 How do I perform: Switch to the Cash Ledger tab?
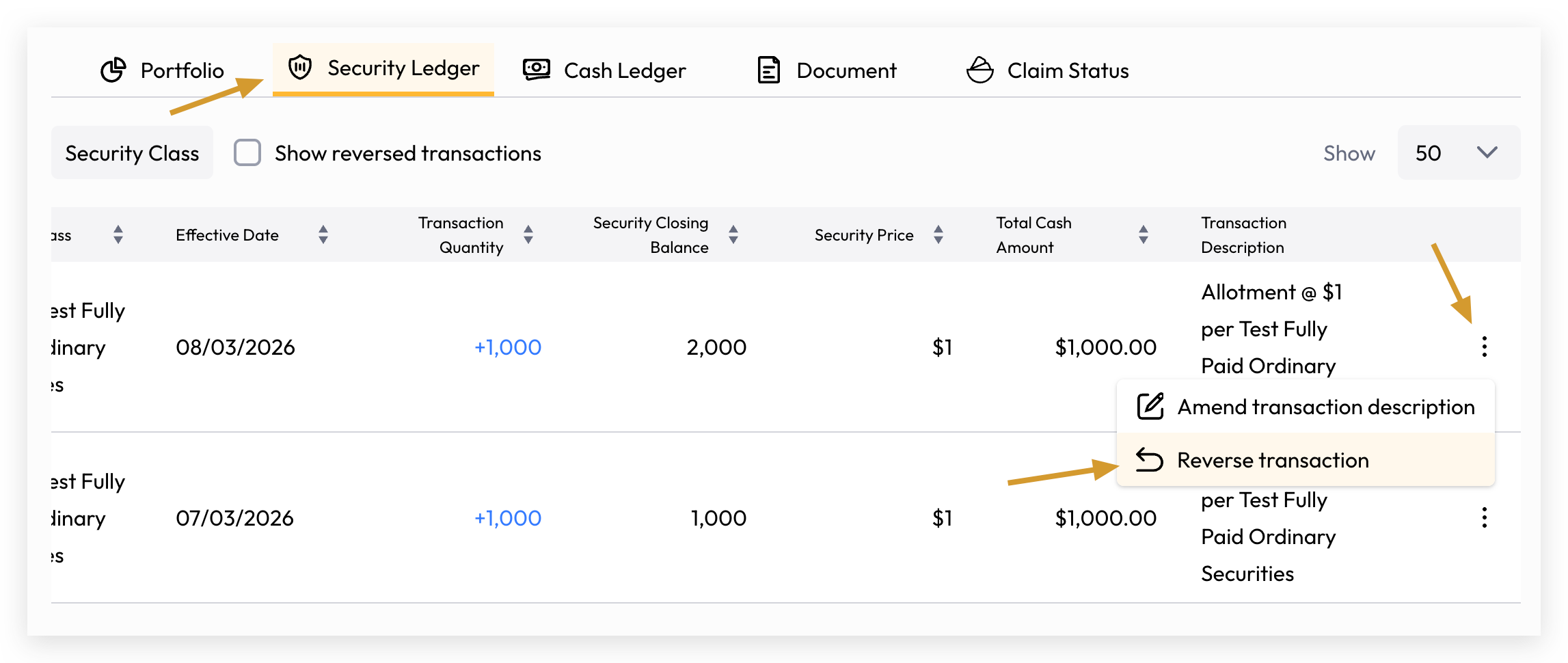click(604, 70)
